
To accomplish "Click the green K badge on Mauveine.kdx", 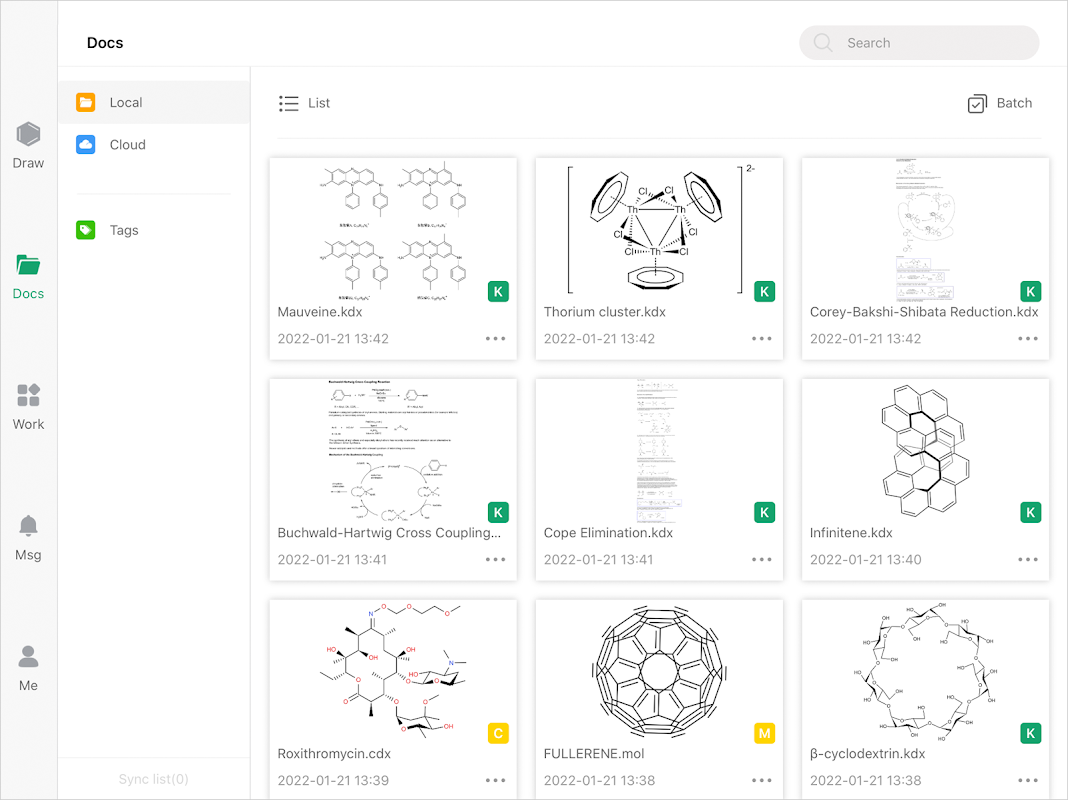I will pos(498,292).
